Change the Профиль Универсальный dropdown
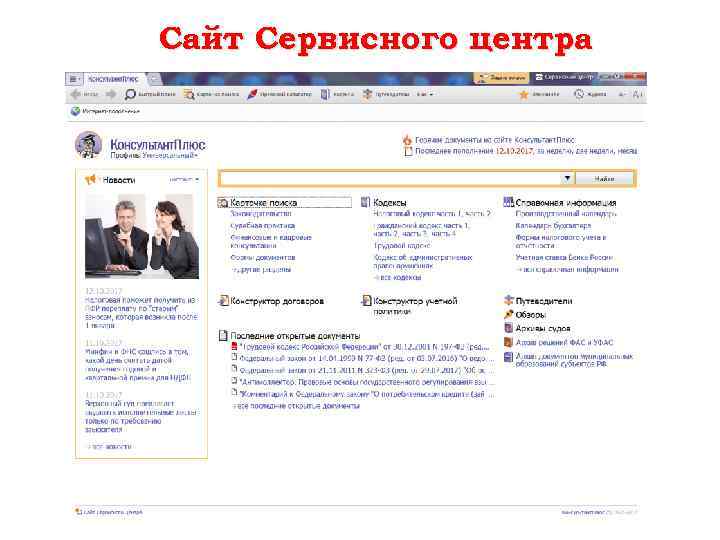This screenshot has height=540, width=720. pyautogui.click(x=154, y=156)
